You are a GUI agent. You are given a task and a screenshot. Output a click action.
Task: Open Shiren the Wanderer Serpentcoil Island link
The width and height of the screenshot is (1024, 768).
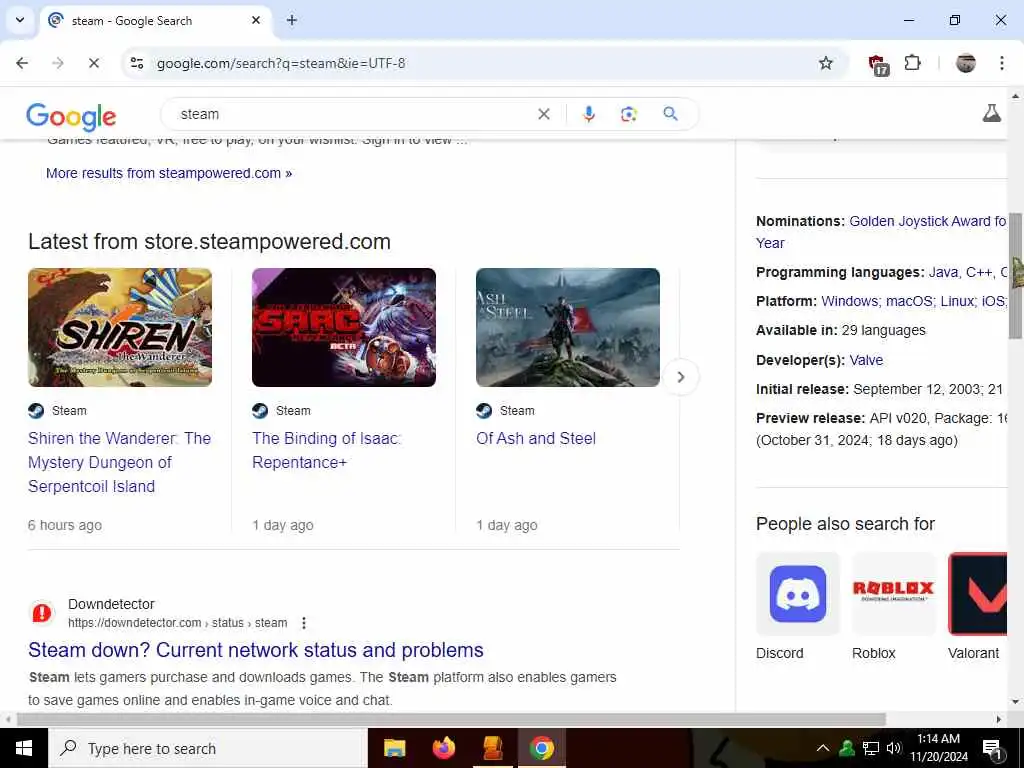(120, 462)
